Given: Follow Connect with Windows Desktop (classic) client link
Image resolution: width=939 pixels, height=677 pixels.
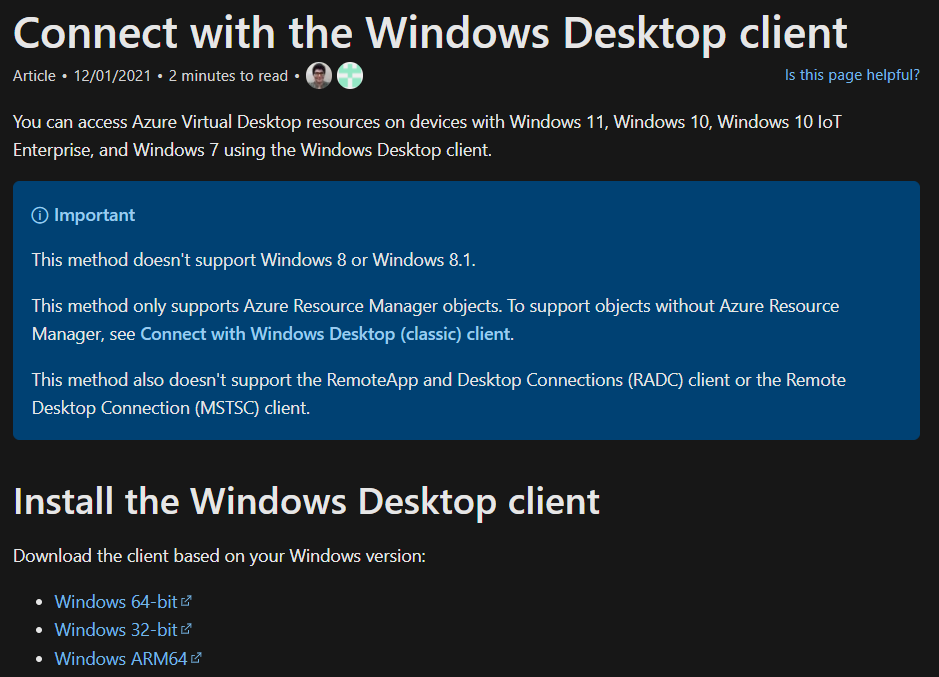Looking at the screenshot, I should 325,334.
